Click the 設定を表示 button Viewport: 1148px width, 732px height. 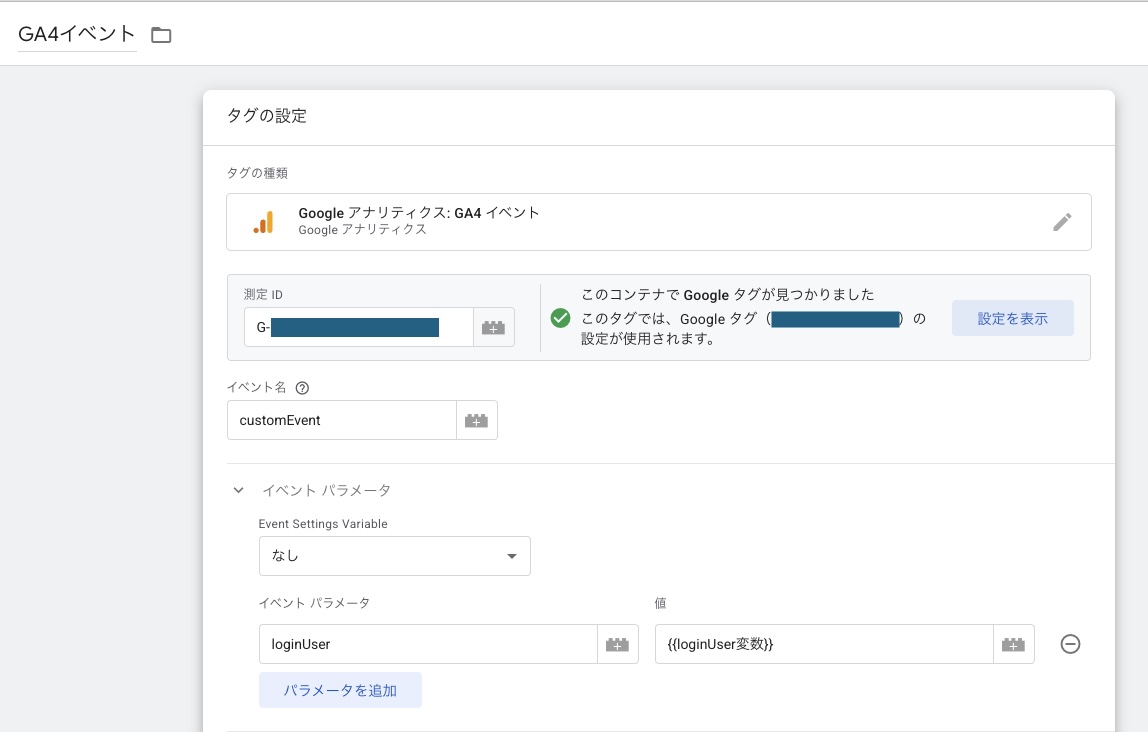click(1013, 318)
